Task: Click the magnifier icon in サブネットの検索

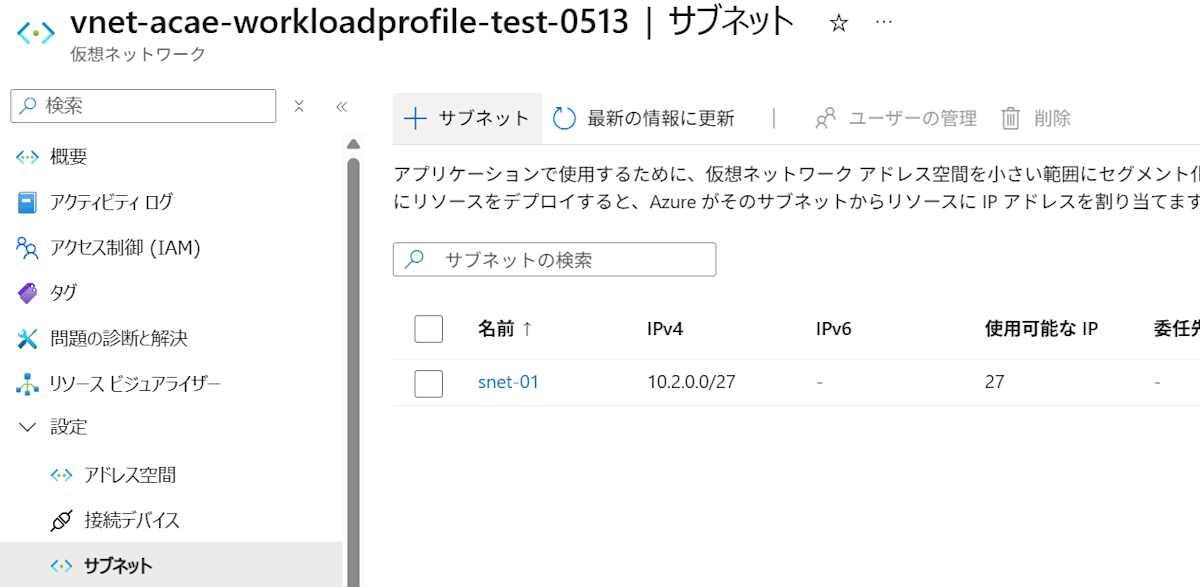Action: click(414, 260)
